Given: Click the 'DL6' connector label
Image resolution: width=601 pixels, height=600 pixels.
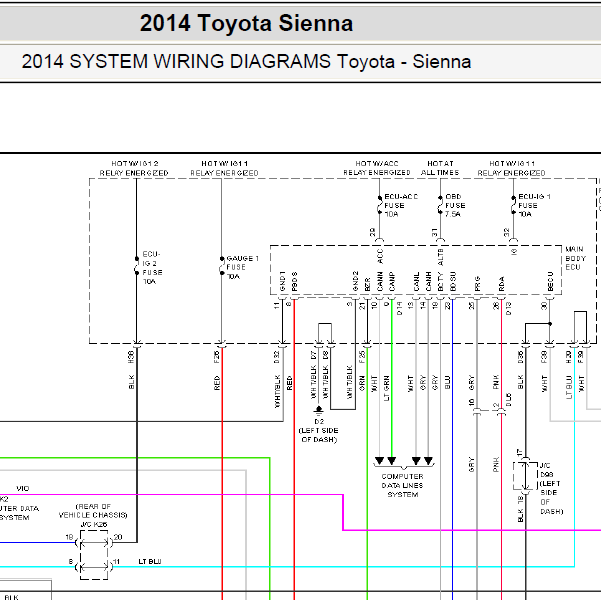Looking at the screenshot, I should click(x=508, y=399).
